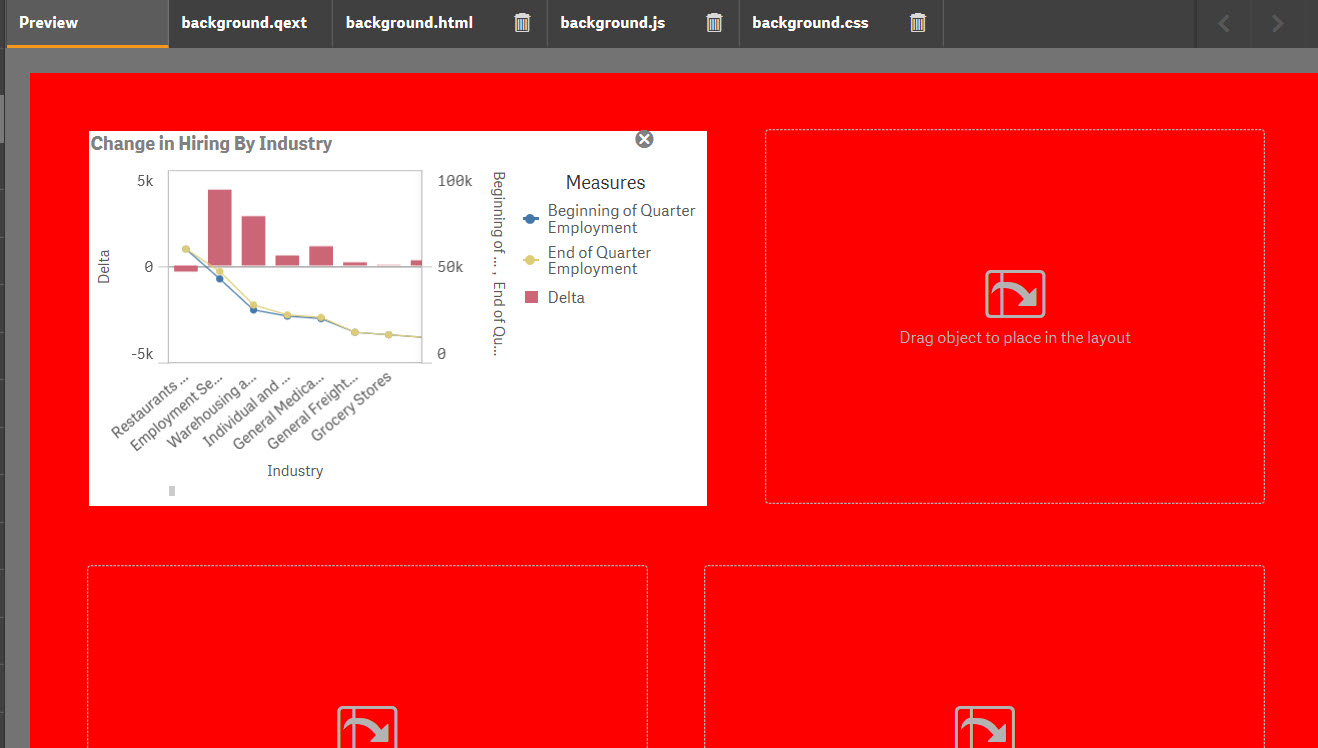Select the Delta legend entry
The height and width of the screenshot is (748, 1318).
tap(555, 297)
